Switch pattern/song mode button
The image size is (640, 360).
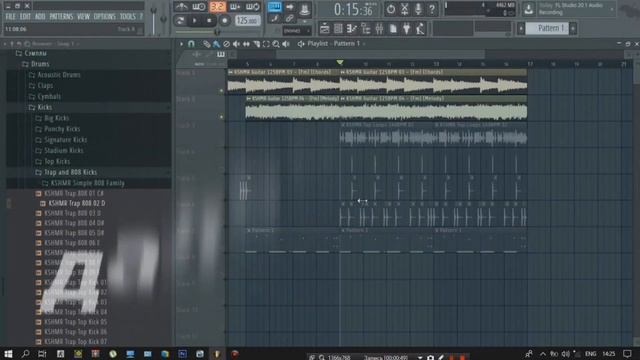point(180,20)
